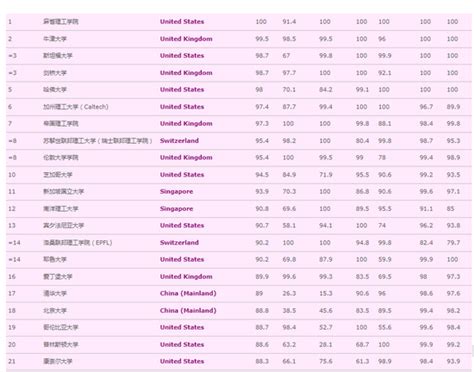Viewport: 474px width, 372px height.
Task: Open Singapore link in rank 11 row
Action: point(176,192)
